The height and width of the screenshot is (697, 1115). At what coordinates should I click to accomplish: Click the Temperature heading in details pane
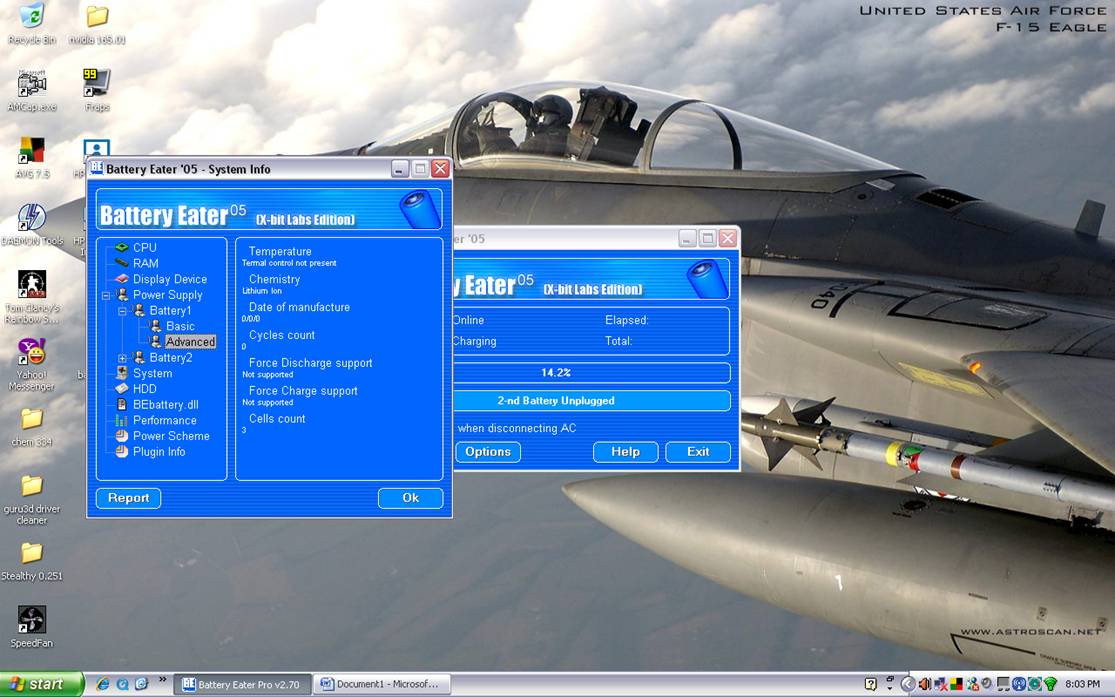click(x=280, y=251)
